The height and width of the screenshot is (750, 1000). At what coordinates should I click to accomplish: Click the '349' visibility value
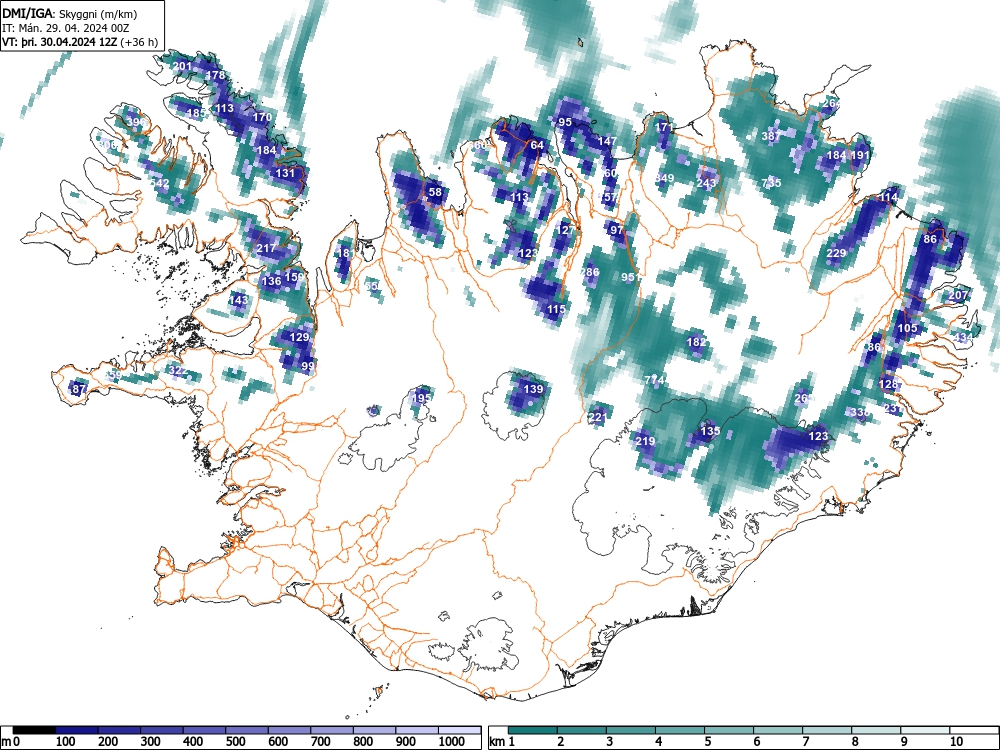point(664,179)
